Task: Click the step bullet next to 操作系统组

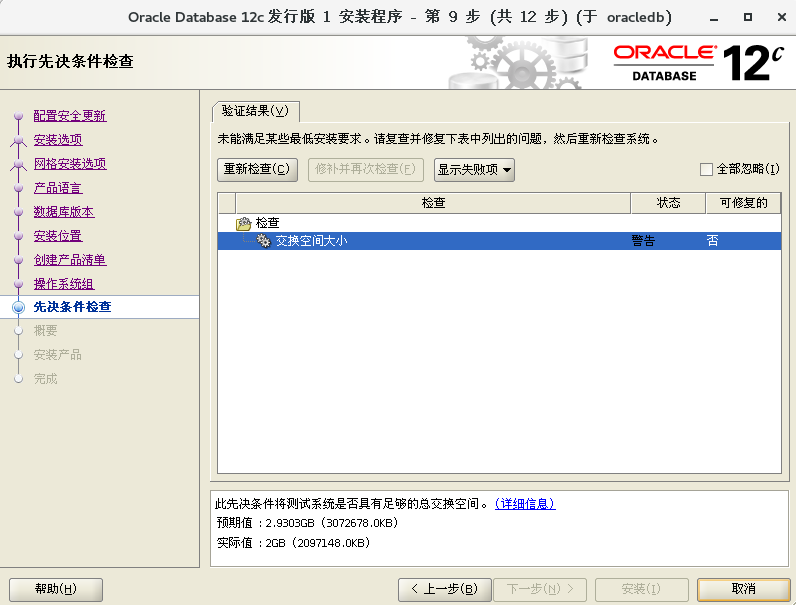Action: click(19, 284)
